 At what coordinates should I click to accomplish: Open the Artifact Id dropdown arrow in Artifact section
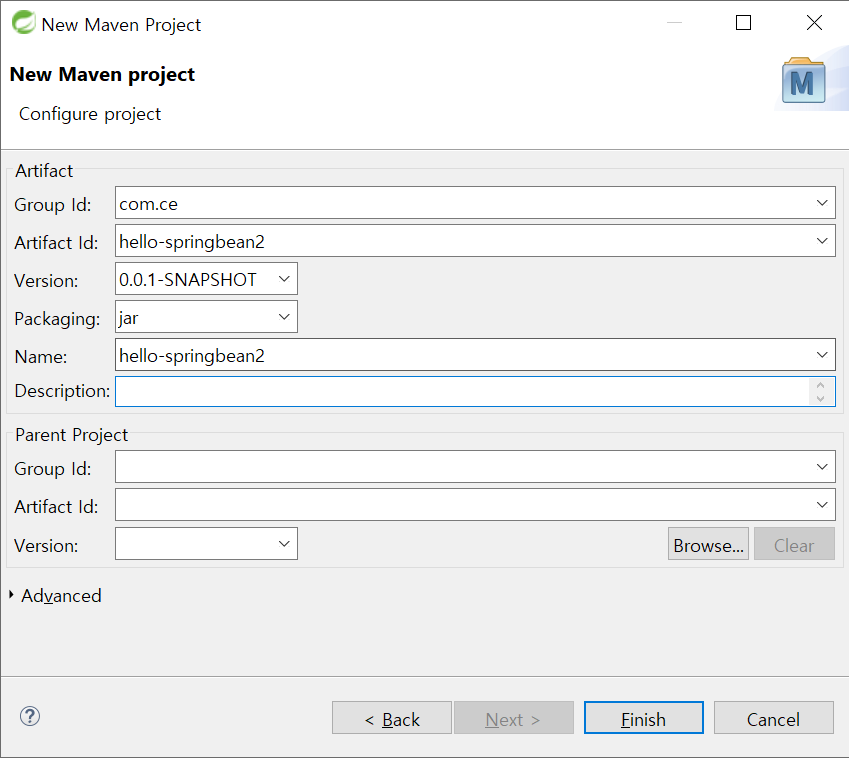point(822,241)
